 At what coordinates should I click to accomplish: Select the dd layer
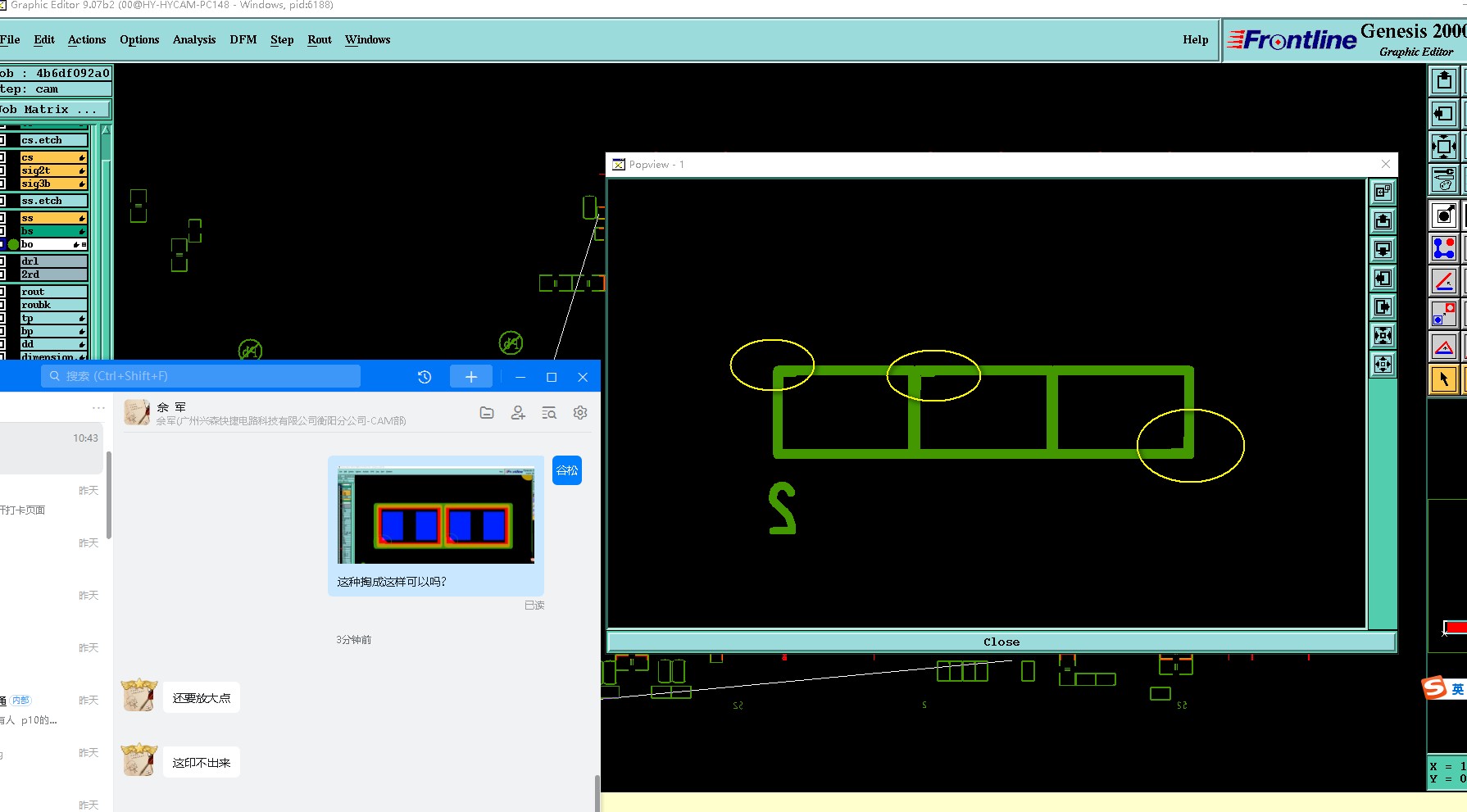coord(53,344)
